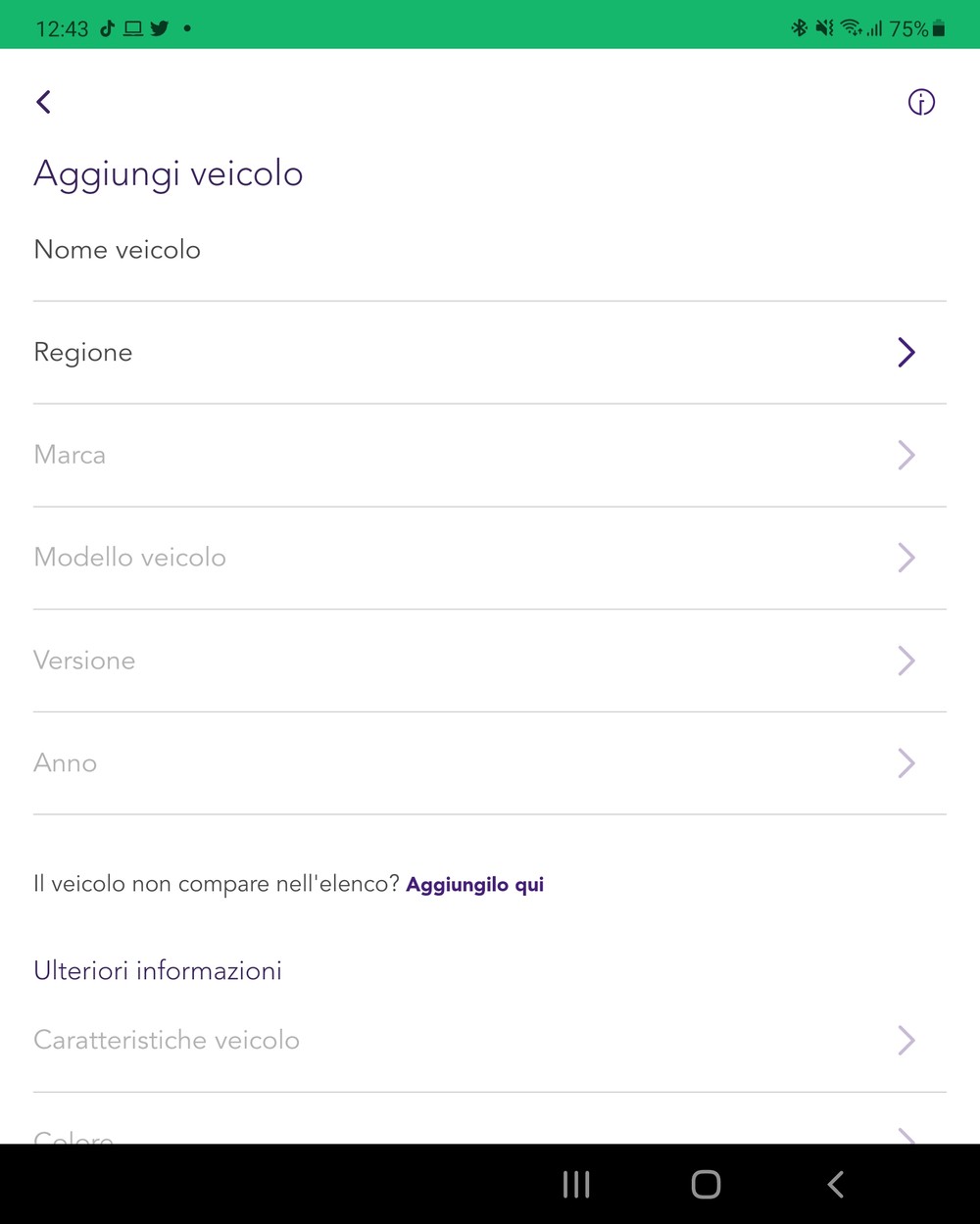Select the Marca row label
980x1224 pixels.
click(70, 455)
